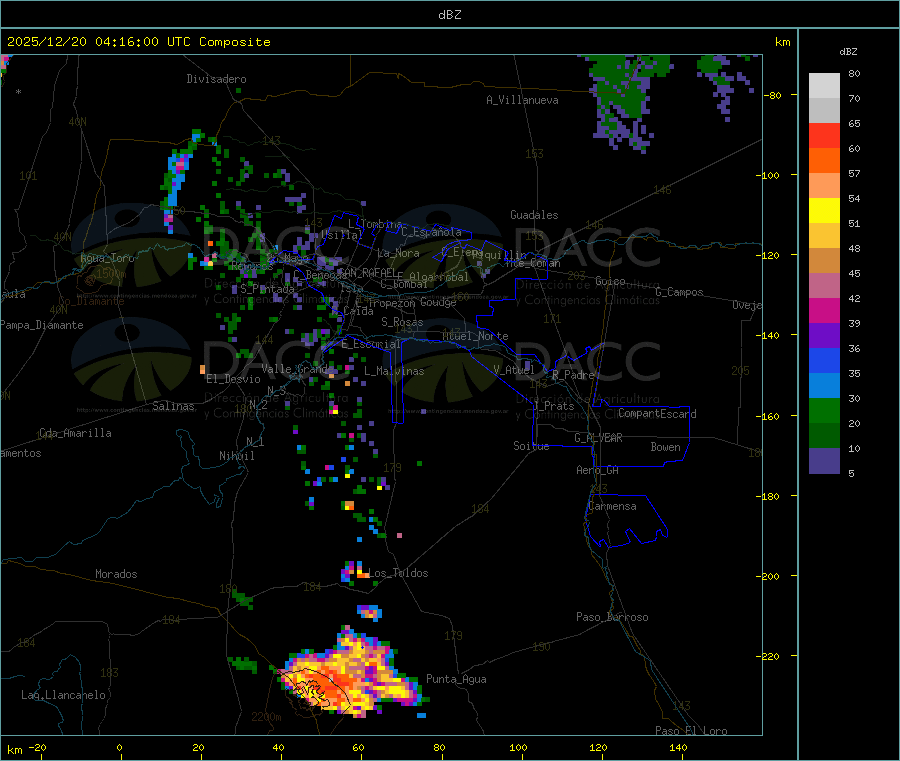Viewport: 900px width, 761px height.
Task: Select the 80 dBZ light gray swatch
Action: point(824,86)
